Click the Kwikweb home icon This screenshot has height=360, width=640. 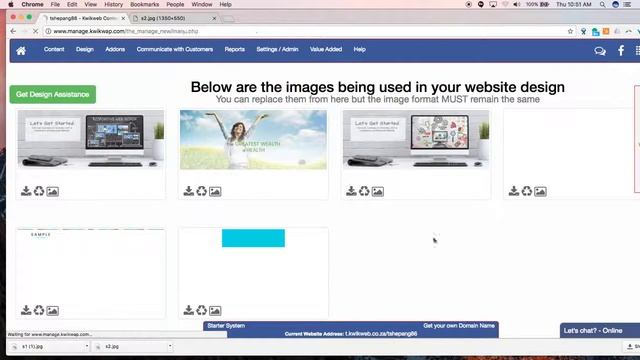(21, 50)
